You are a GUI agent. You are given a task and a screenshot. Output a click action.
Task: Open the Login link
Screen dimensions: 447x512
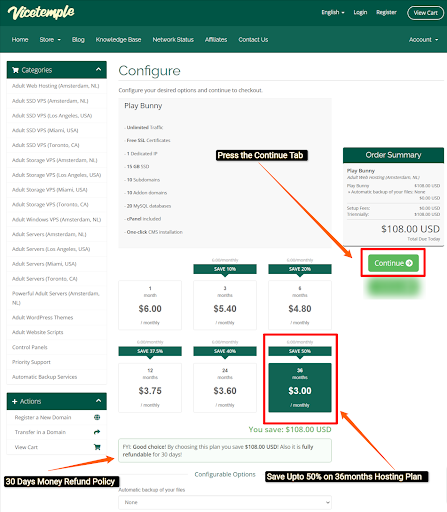(x=360, y=12)
